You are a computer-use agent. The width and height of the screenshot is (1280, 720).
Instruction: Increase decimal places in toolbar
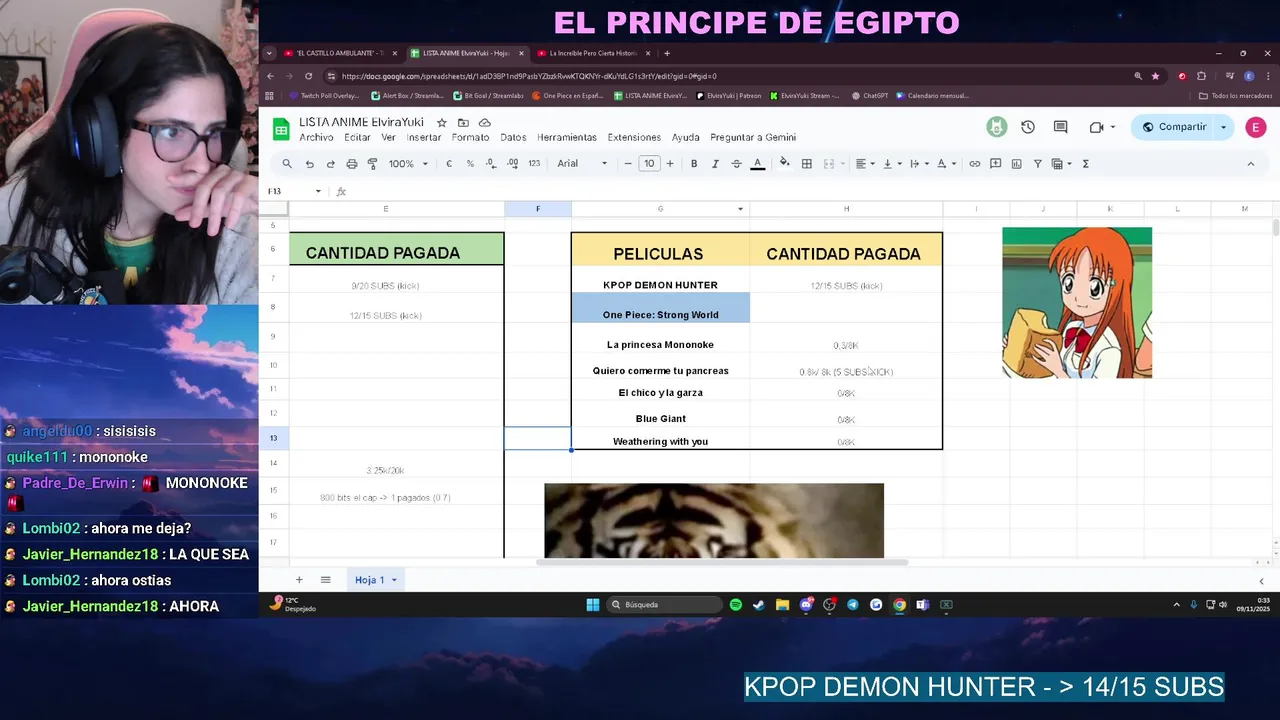[x=512, y=164]
